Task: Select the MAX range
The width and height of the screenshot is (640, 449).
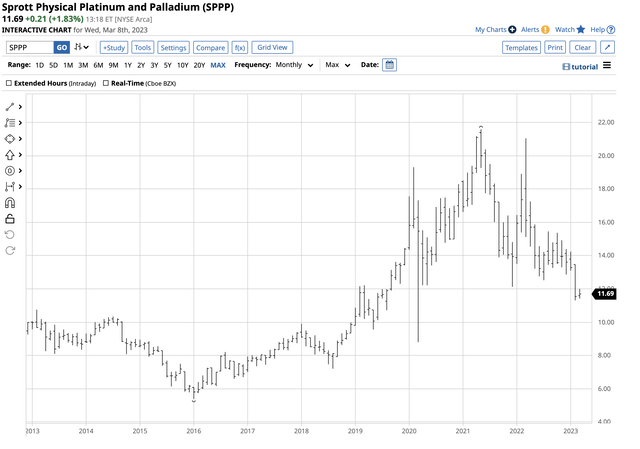Action: coord(218,65)
